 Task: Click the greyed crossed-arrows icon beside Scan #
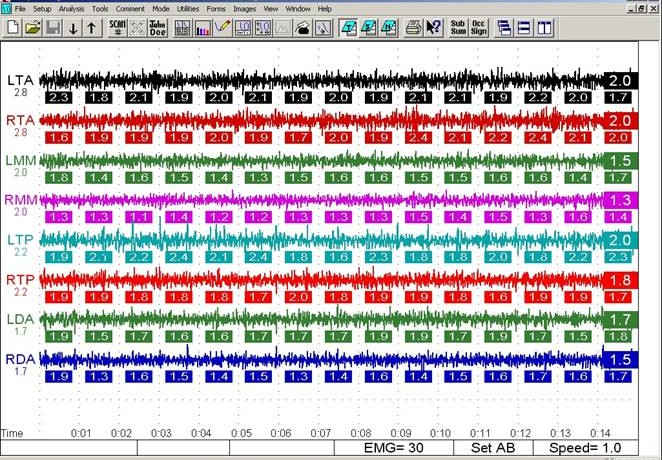138,28
